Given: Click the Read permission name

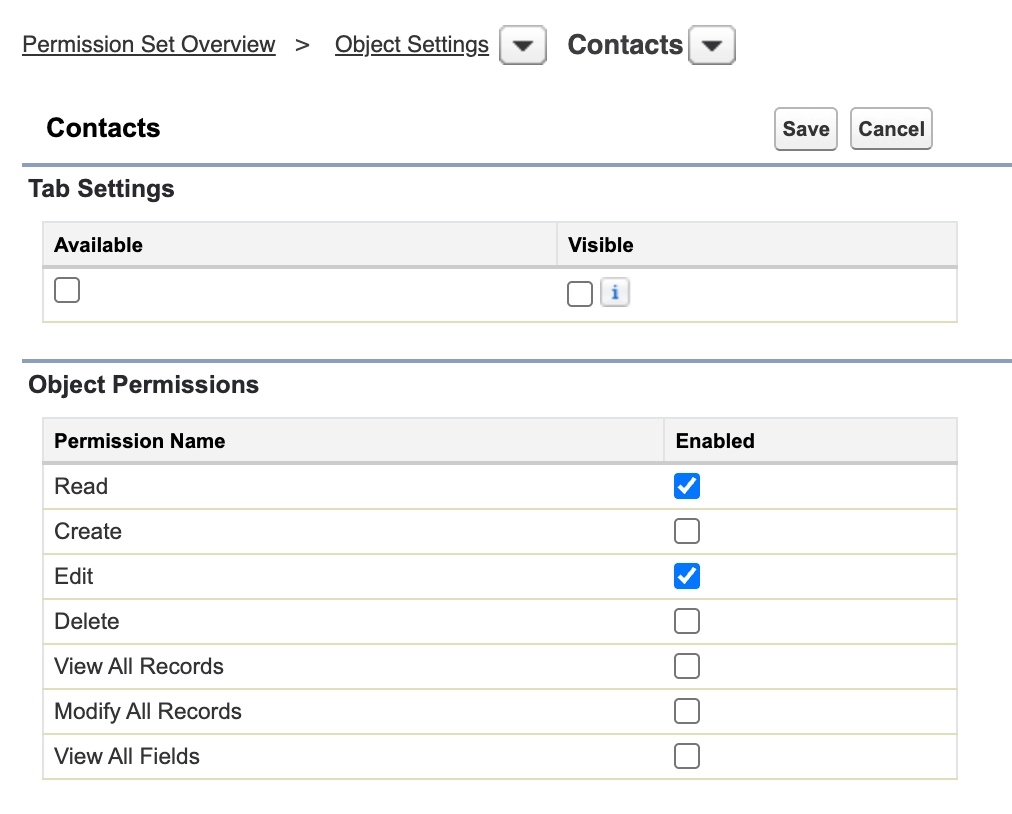Looking at the screenshot, I should click(81, 486).
